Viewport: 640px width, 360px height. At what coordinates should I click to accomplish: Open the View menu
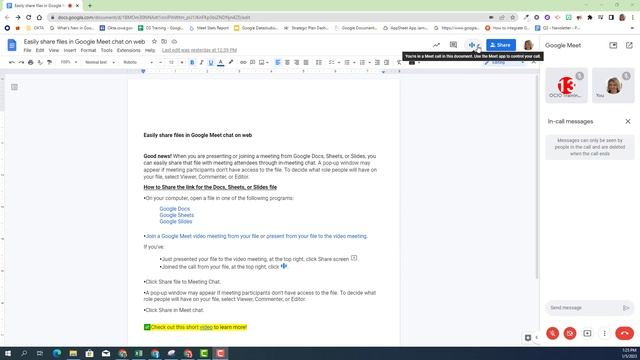coord(54,50)
